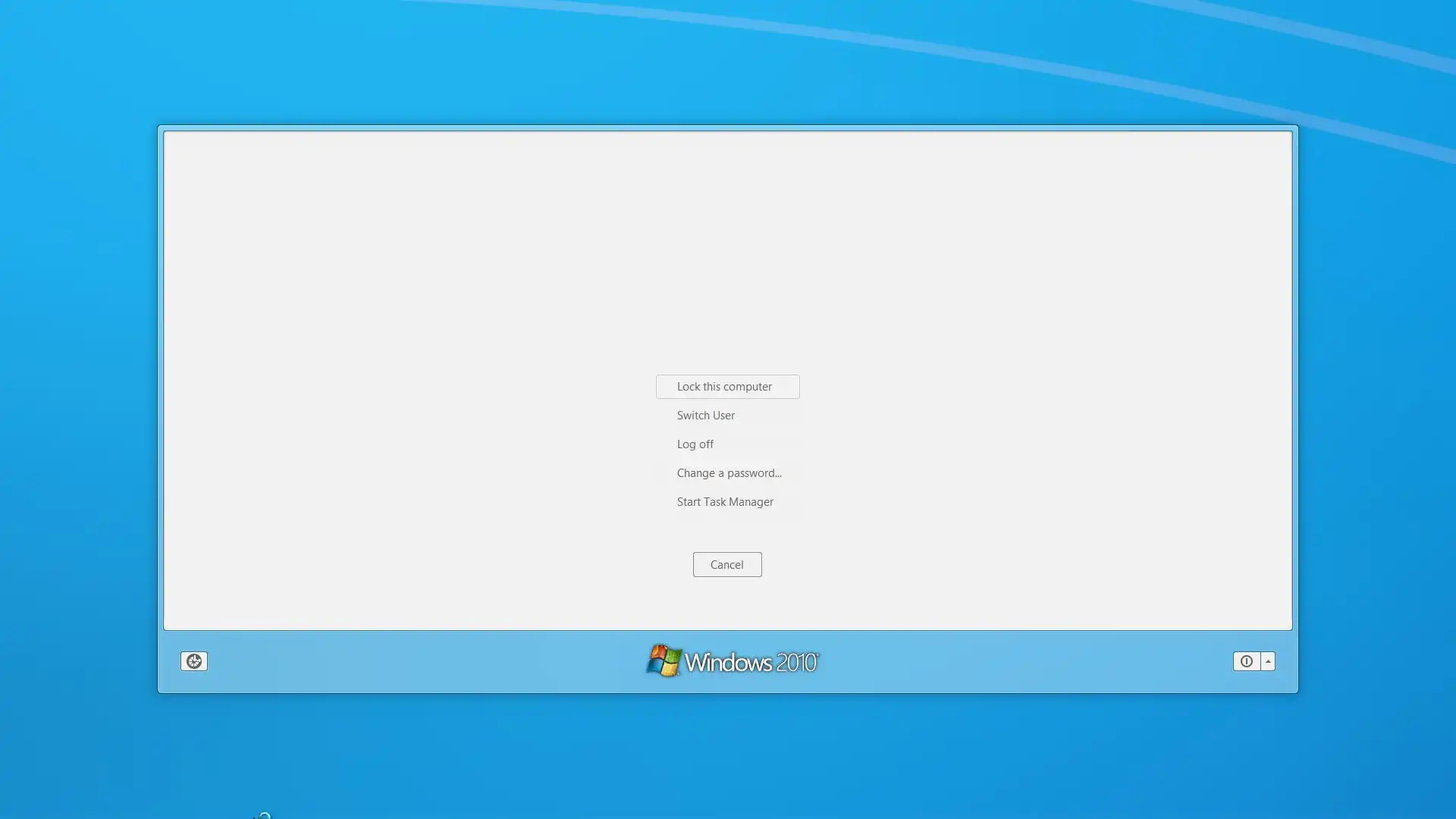Click the Windows flag logo
This screenshot has width=1456, height=819.
click(664, 661)
